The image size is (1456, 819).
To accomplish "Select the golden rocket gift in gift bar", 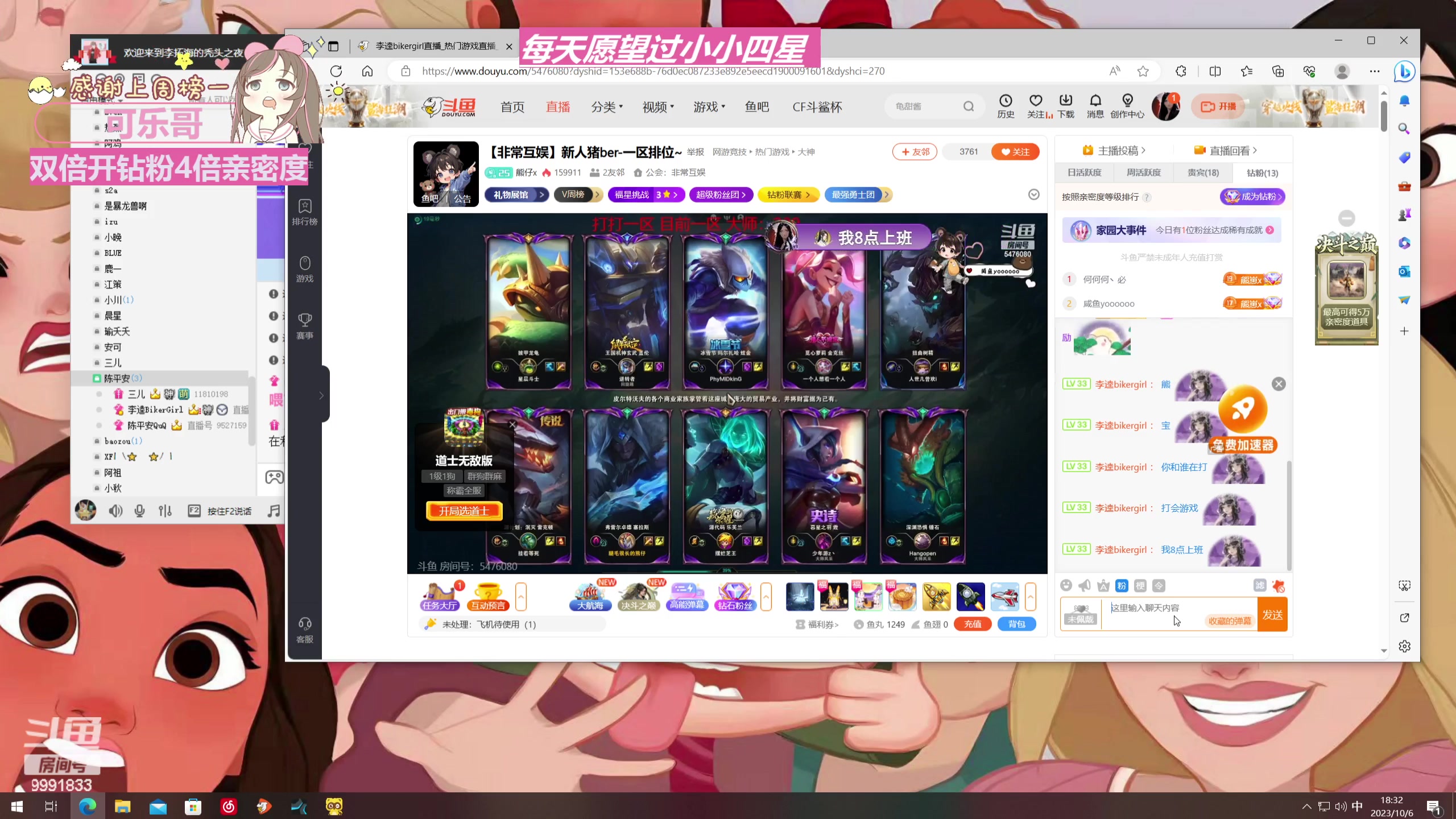I will click(937, 596).
